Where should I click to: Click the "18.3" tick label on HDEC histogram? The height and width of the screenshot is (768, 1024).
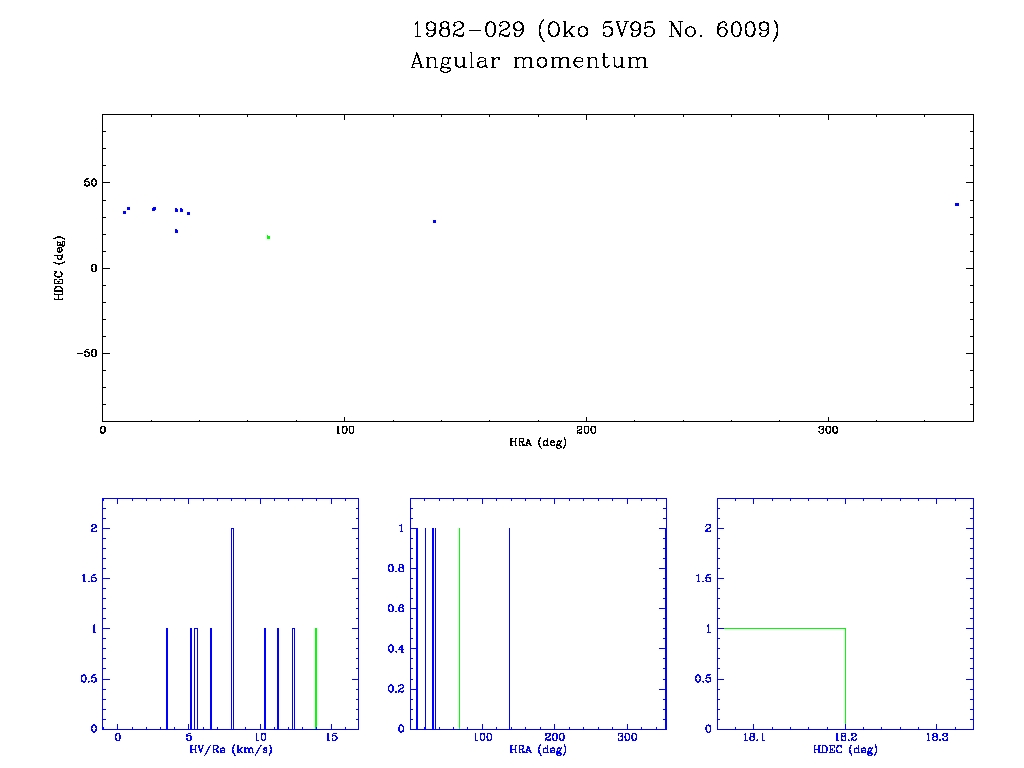pyautogui.click(x=936, y=737)
